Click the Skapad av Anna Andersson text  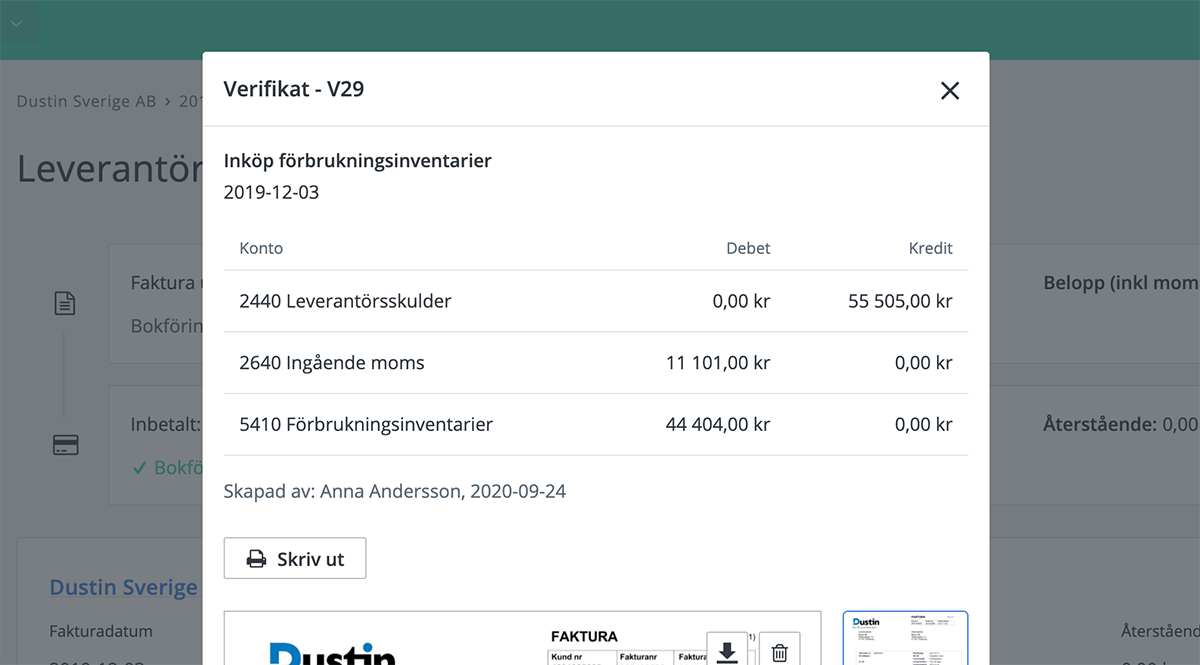[x=395, y=492]
